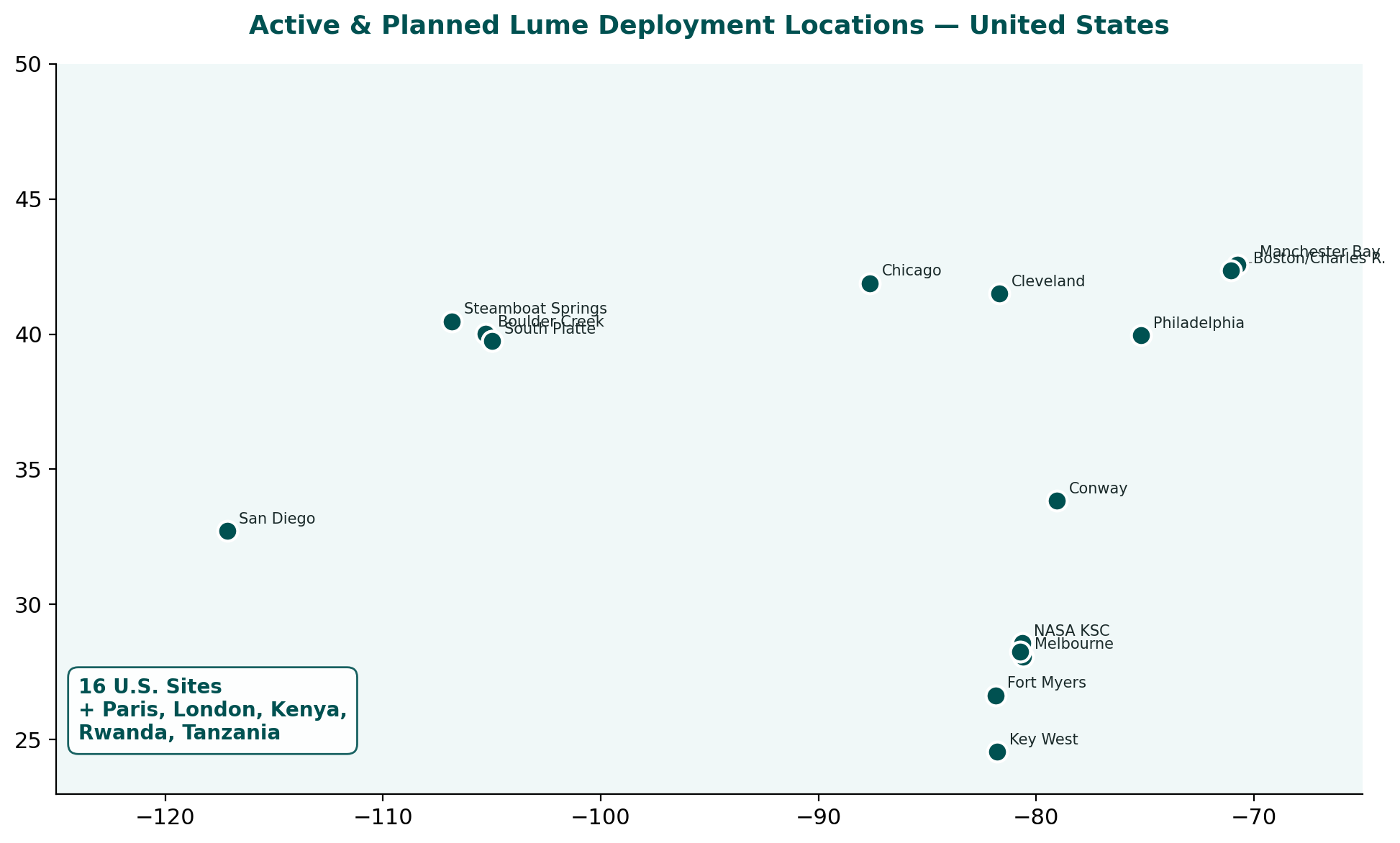Select the Fort Myers deployment marker
Viewport: 1400px width, 843px height.
tap(996, 695)
